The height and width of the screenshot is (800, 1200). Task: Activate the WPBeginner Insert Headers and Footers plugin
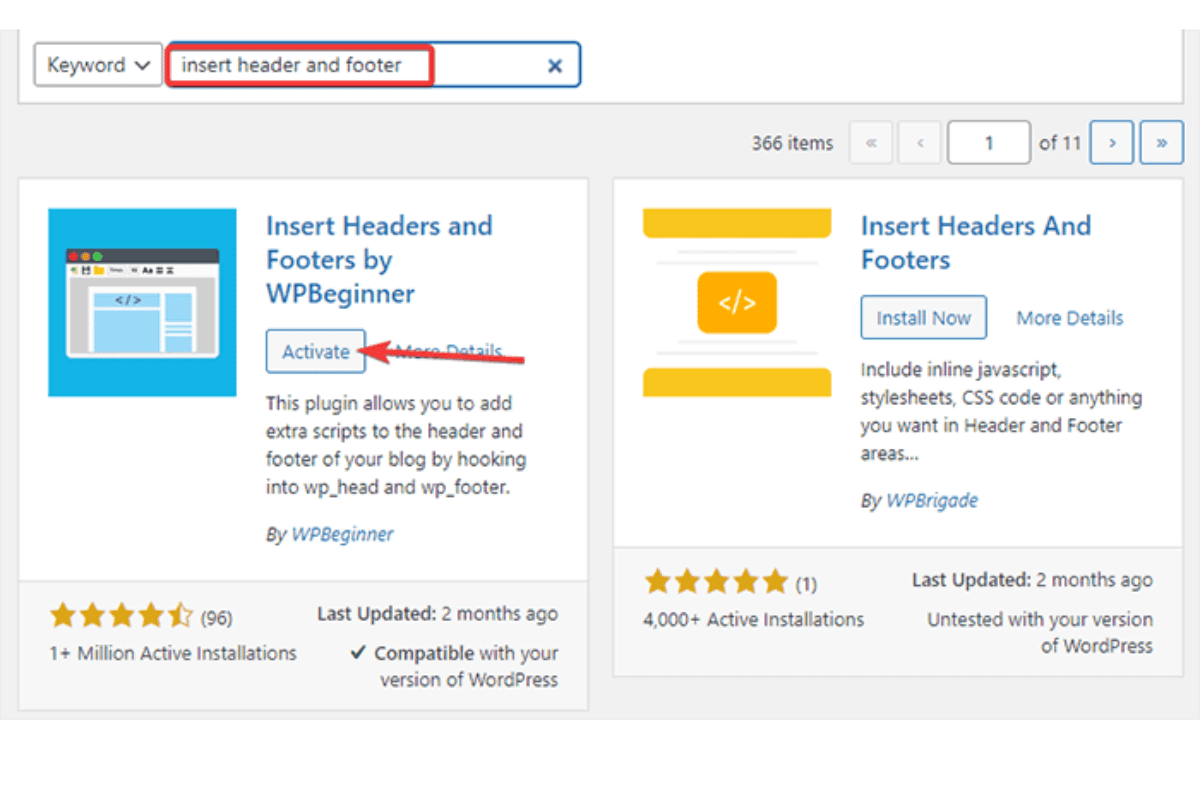pos(316,351)
